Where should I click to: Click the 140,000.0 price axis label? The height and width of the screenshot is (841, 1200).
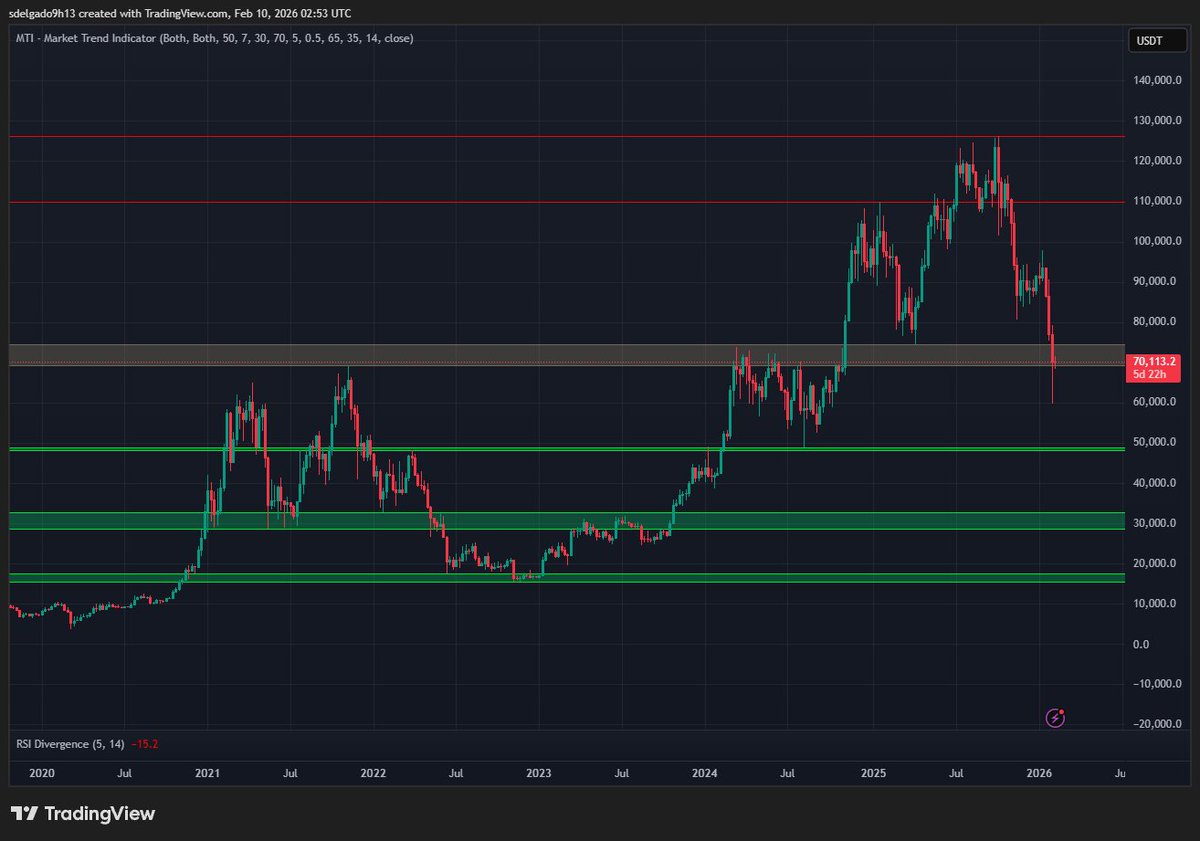1156,80
